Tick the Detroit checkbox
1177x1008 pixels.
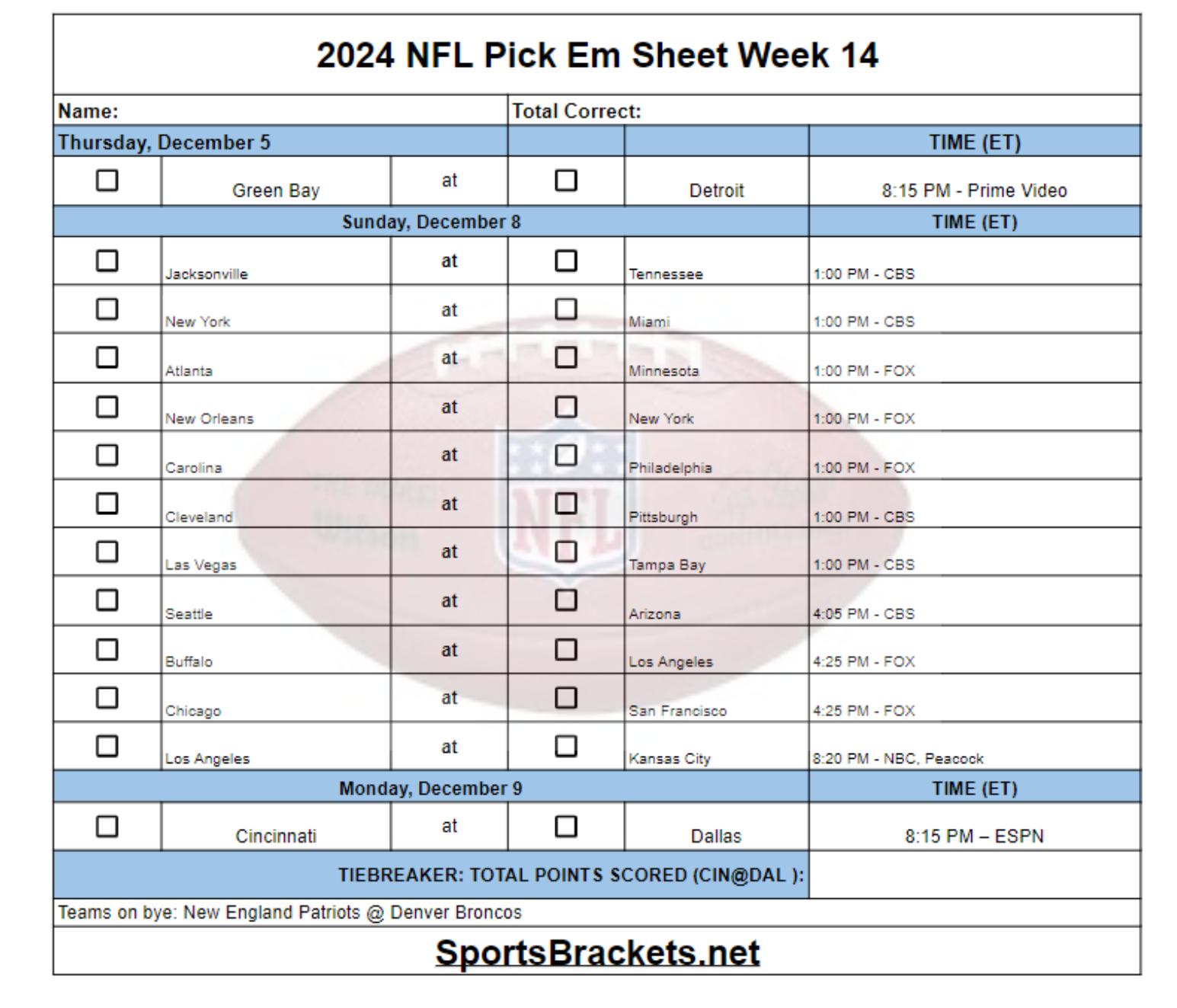pos(566,181)
